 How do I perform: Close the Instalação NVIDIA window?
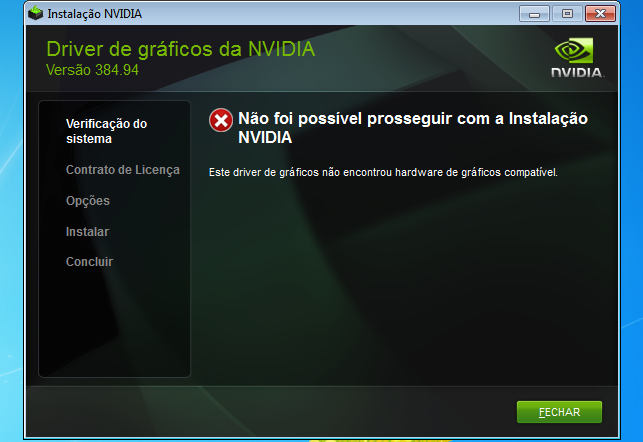click(x=600, y=14)
